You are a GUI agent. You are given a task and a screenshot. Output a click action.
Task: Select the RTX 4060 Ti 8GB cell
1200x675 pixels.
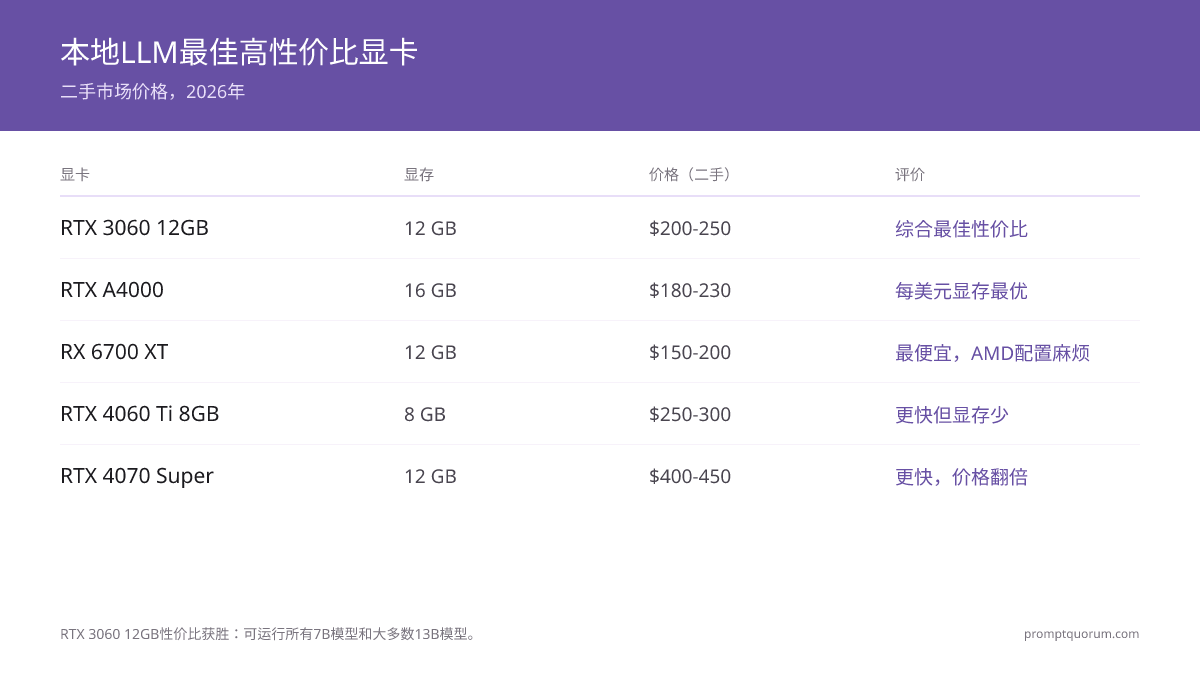click(x=139, y=414)
